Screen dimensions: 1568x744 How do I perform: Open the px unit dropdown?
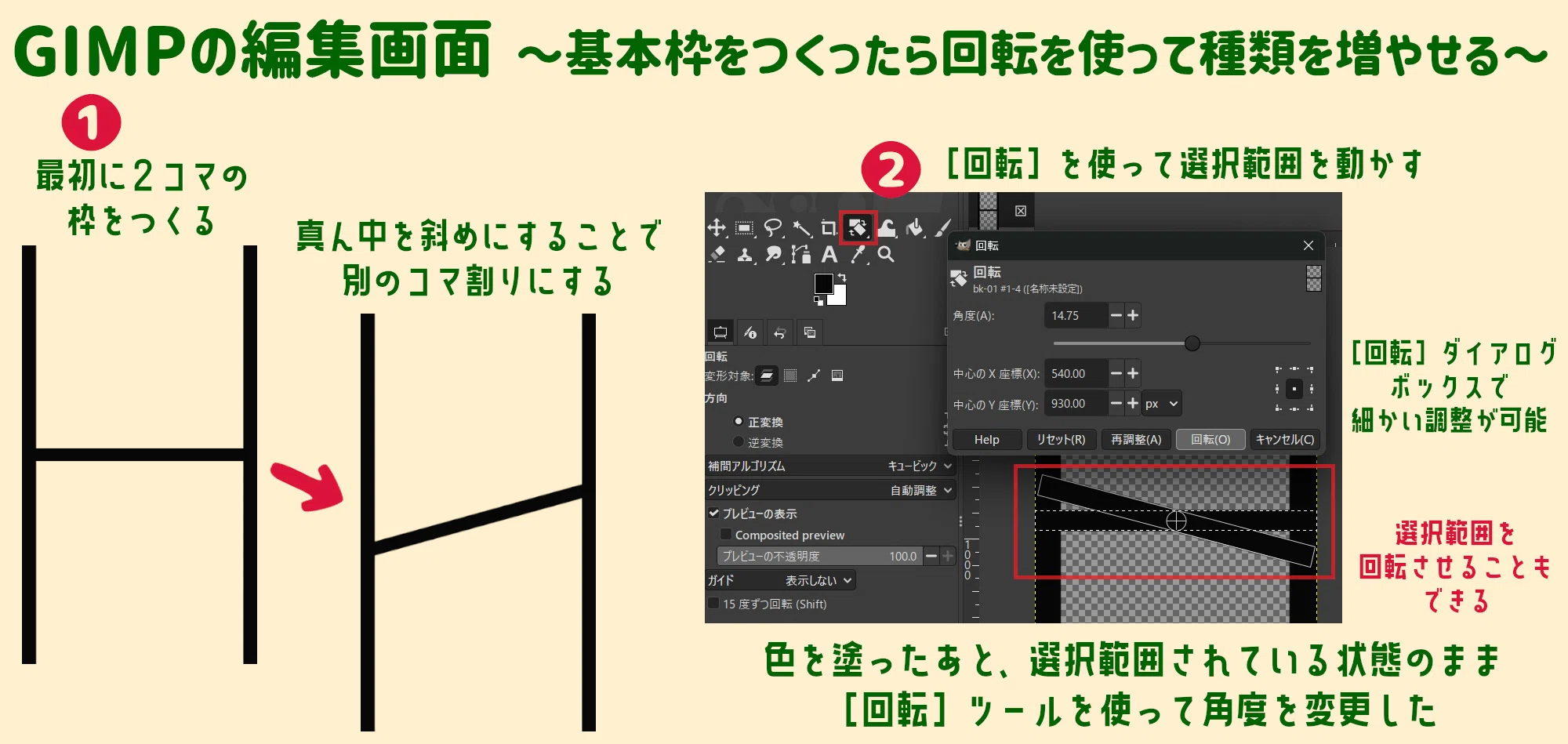click(x=1162, y=404)
